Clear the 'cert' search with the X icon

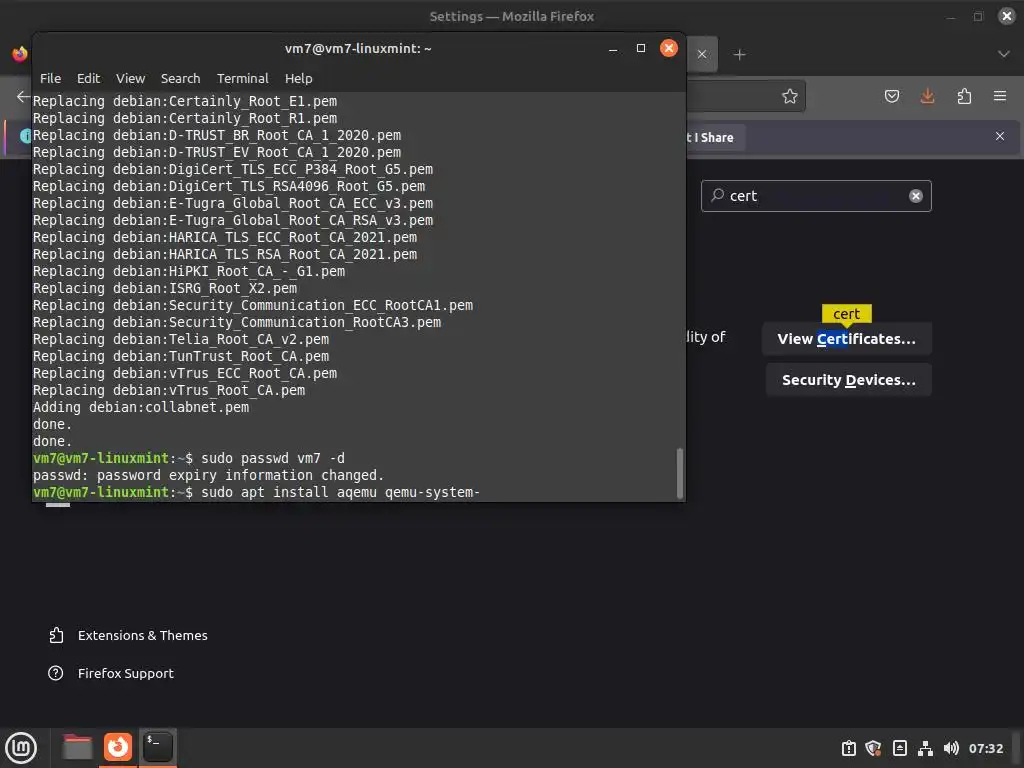tap(916, 196)
